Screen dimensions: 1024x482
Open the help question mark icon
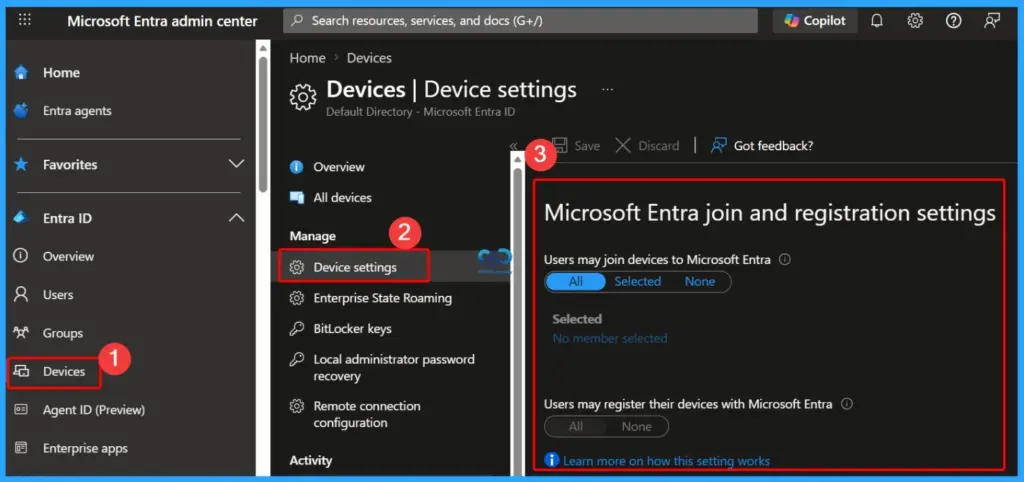point(953,21)
